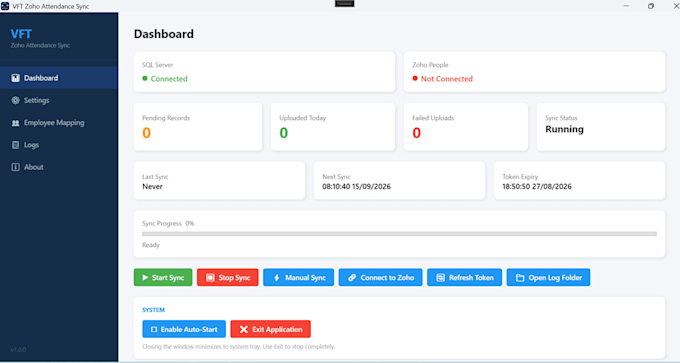Open the About page
The height and width of the screenshot is (363, 680).
point(59,167)
